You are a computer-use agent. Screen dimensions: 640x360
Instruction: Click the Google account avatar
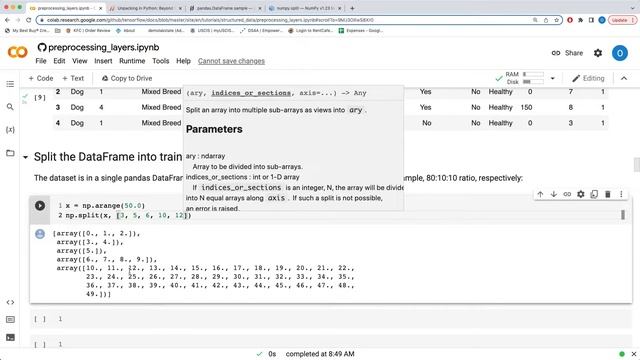click(x=620, y=53)
